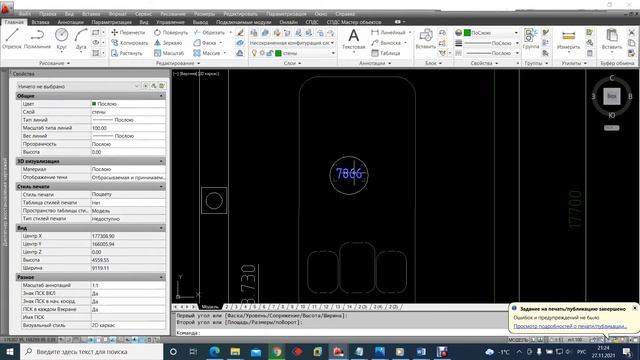Click the large Текстовая (Text) A icon

[x=353, y=36]
